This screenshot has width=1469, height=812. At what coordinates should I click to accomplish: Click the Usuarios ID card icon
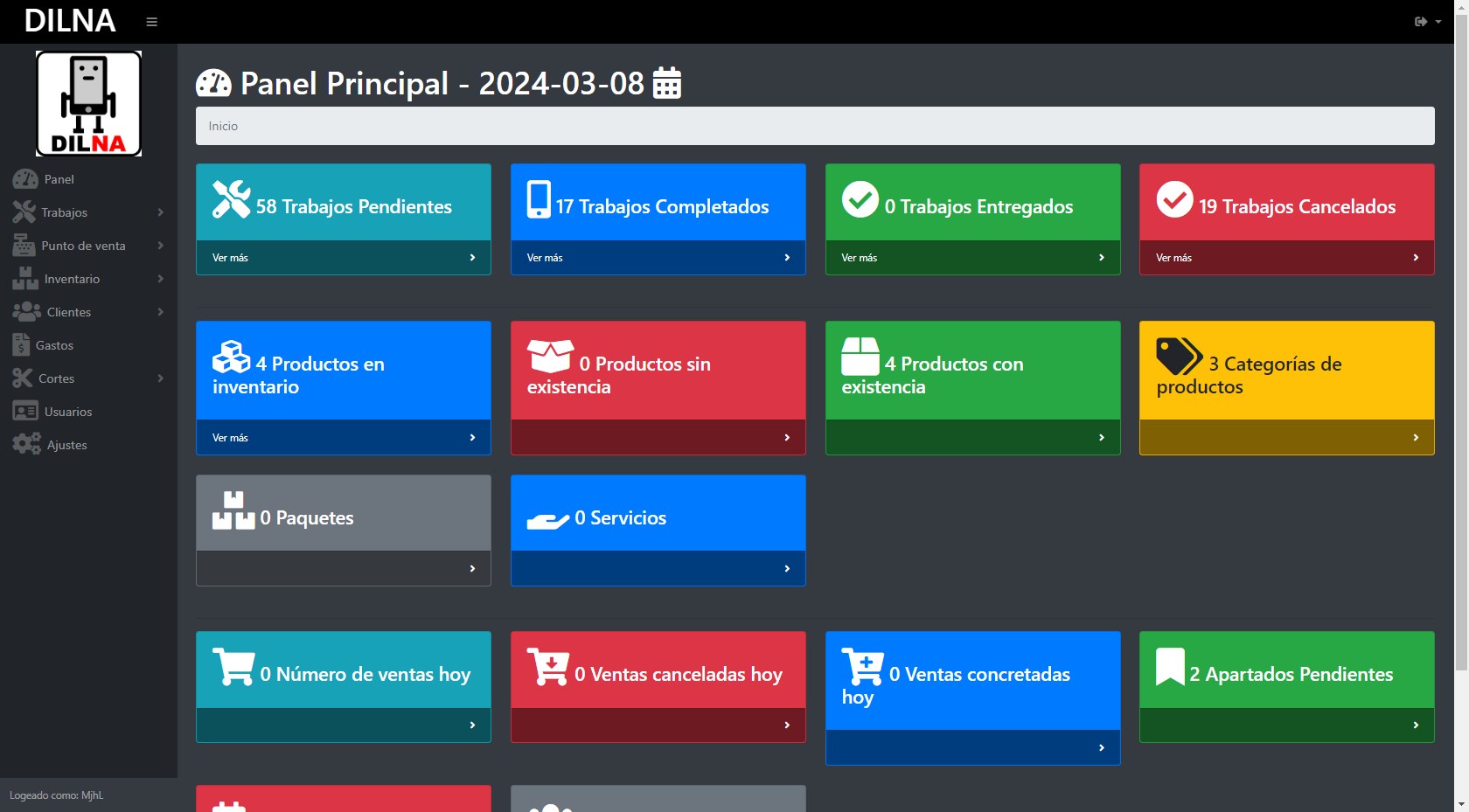pos(25,412)
